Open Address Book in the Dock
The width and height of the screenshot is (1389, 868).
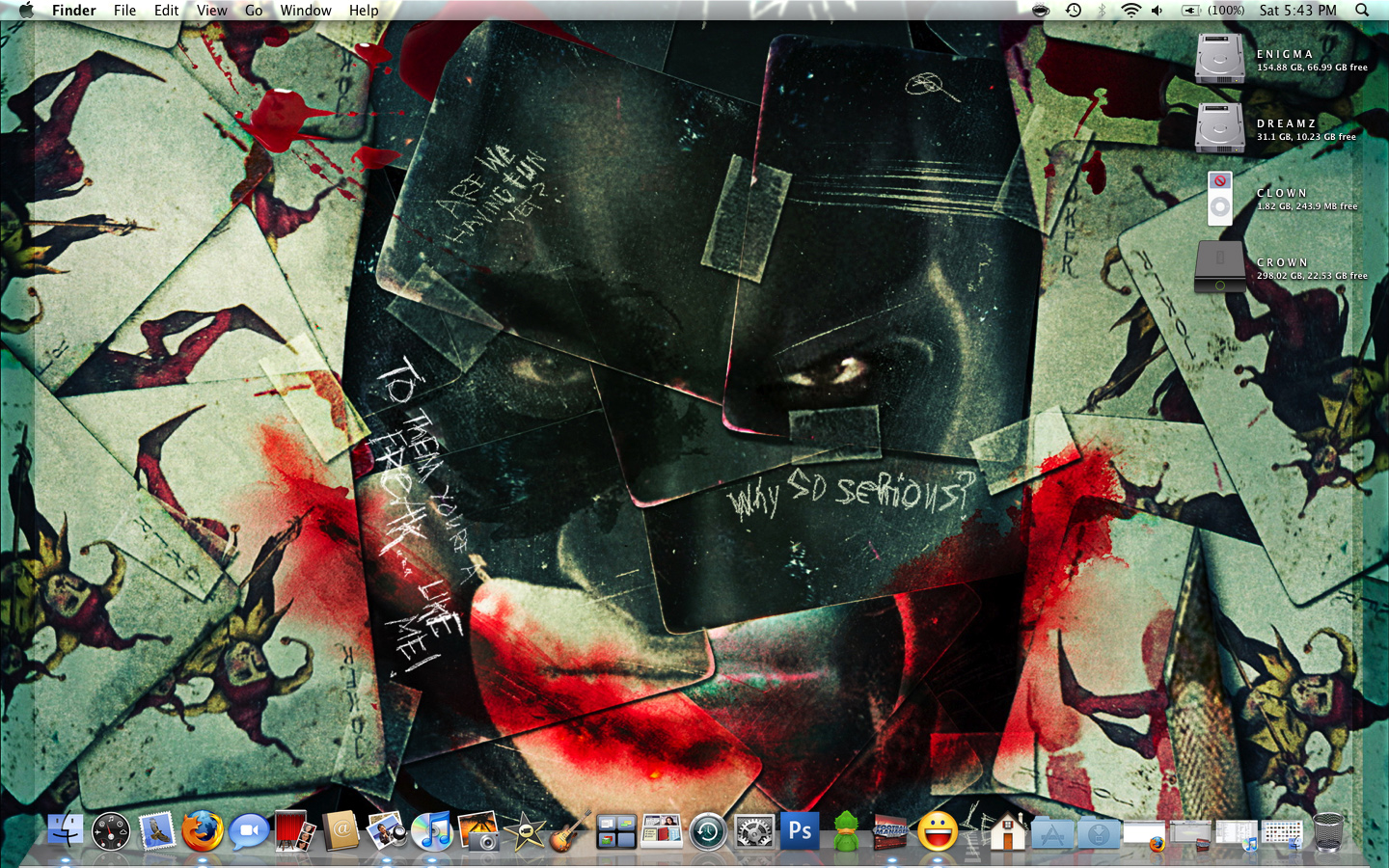[340, 831]
